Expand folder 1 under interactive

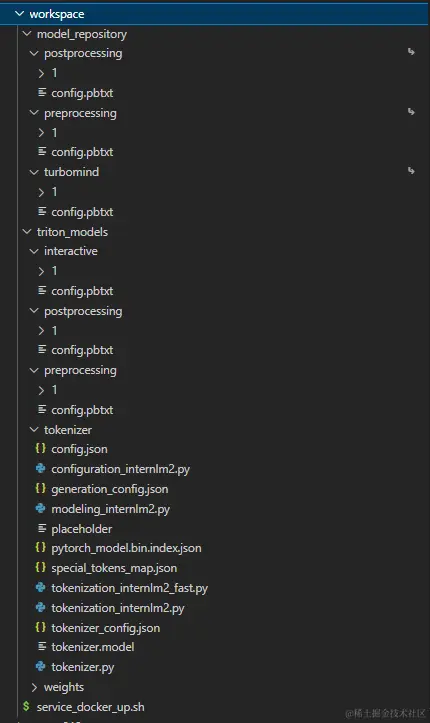[41, 271]
